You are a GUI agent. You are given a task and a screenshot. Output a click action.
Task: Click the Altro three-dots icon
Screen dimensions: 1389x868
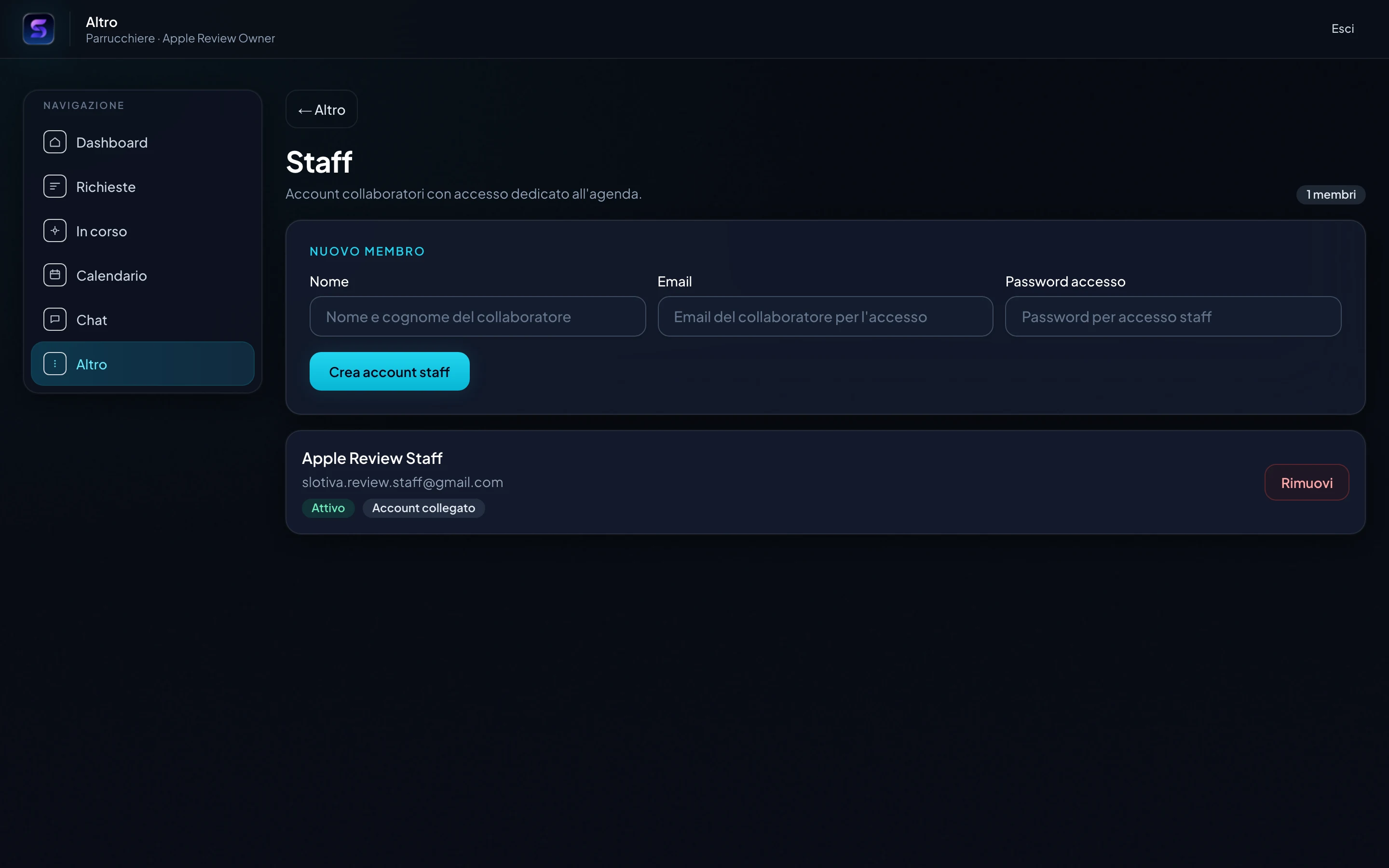click(54, 364)
